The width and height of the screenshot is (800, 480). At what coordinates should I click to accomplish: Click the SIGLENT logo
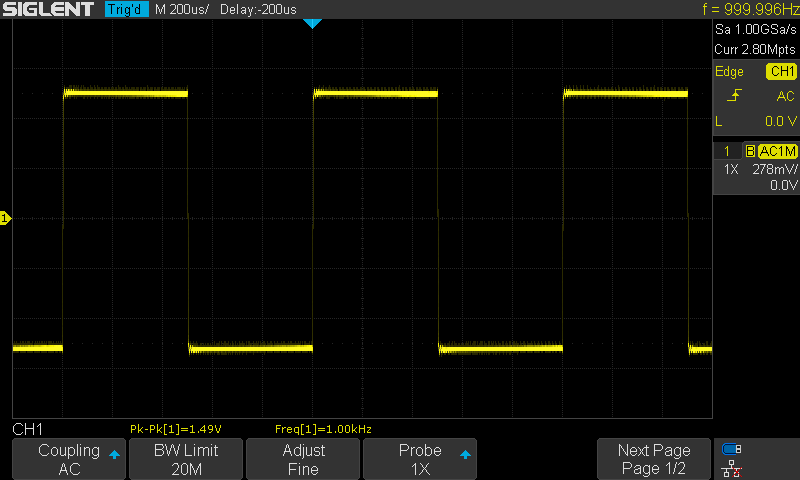48,9
